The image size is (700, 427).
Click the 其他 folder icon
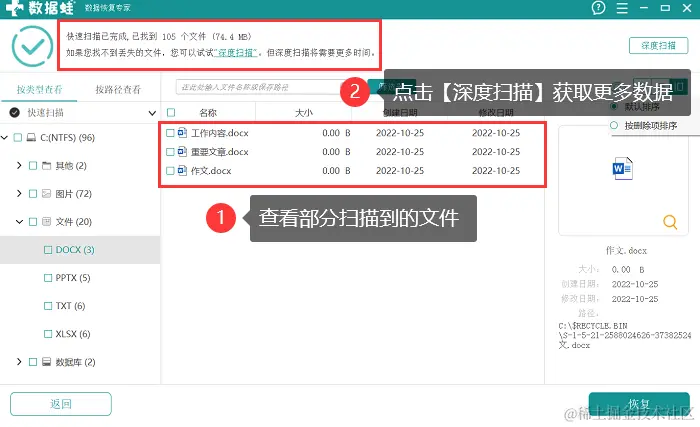(46, 166)
